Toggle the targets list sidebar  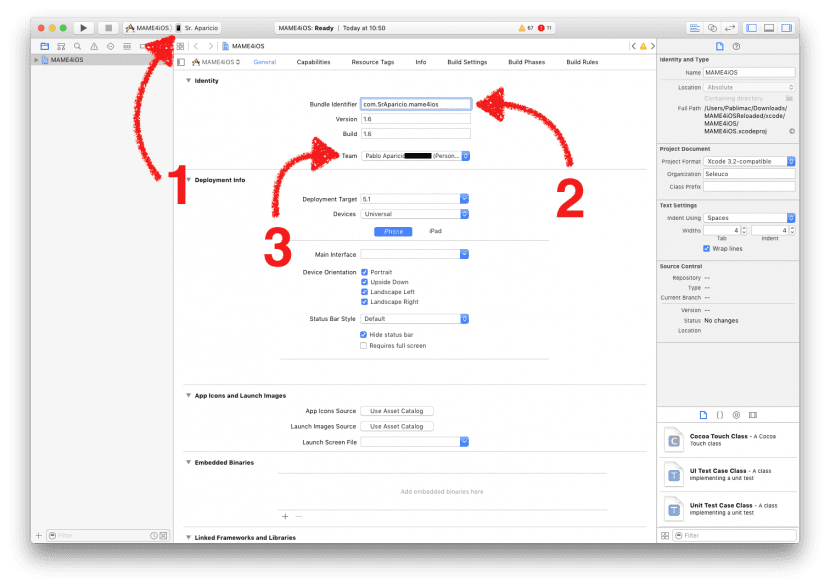coord(181,62)
